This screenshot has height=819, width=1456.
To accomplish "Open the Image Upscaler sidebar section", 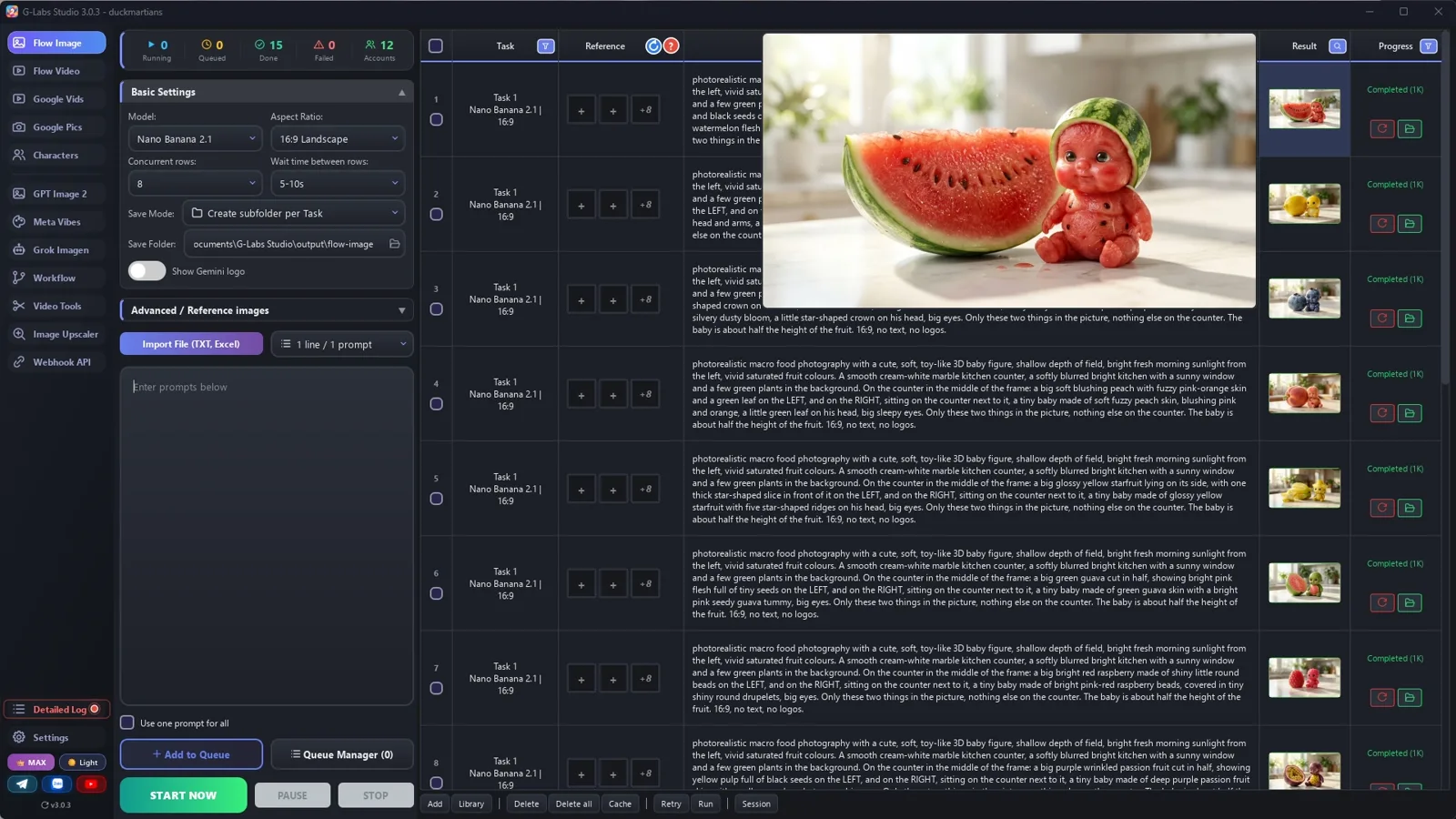I will point(56,334).
